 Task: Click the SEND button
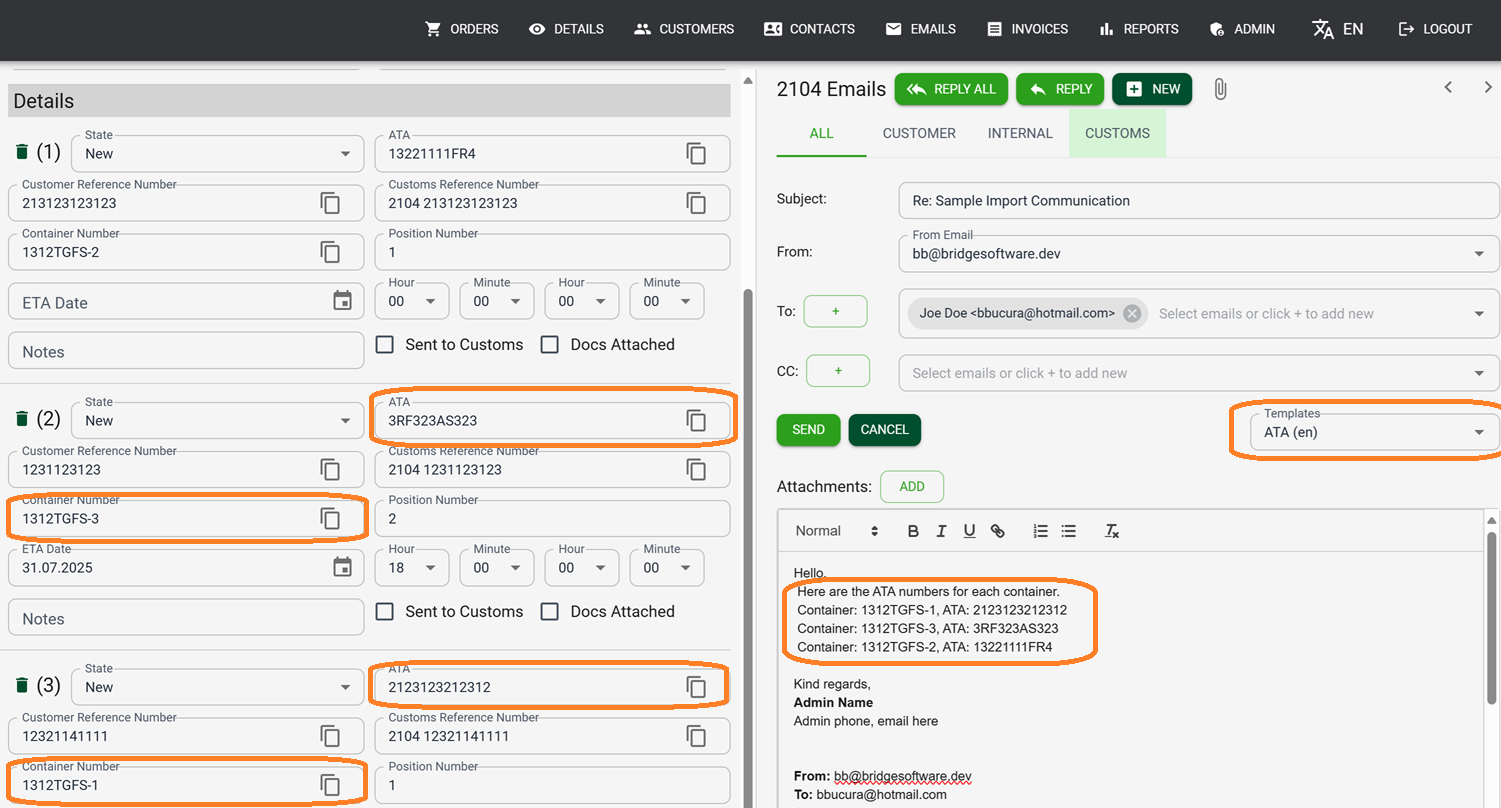click(x=808, y=430)
